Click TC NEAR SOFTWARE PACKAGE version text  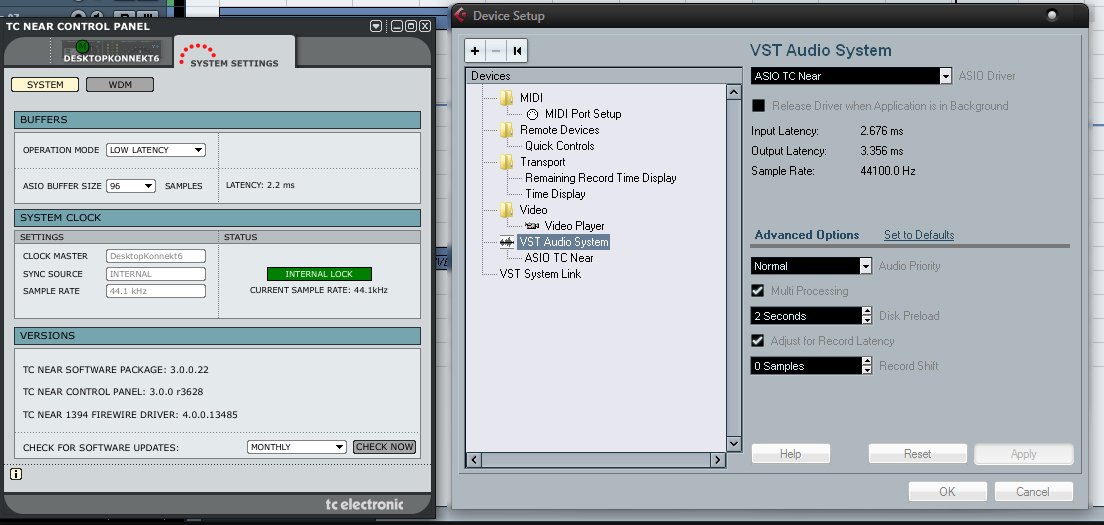(115, 369)
